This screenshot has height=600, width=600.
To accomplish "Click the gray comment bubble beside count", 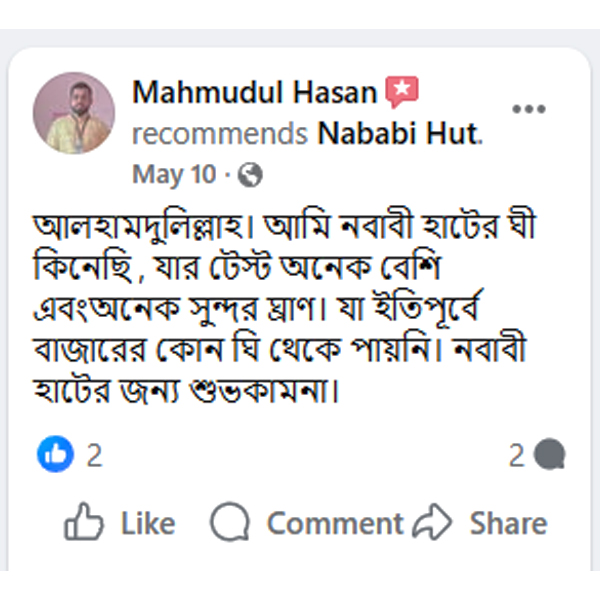I will tap(549, 456).
